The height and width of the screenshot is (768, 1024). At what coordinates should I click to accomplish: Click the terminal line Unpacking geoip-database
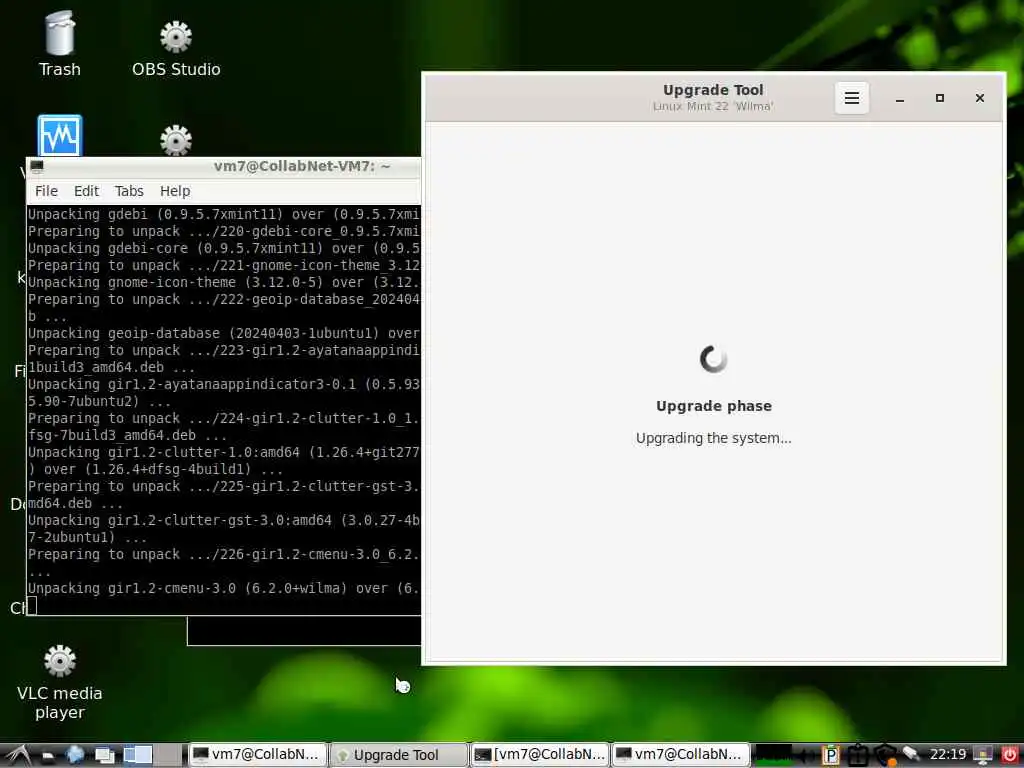tap(223, 333)
